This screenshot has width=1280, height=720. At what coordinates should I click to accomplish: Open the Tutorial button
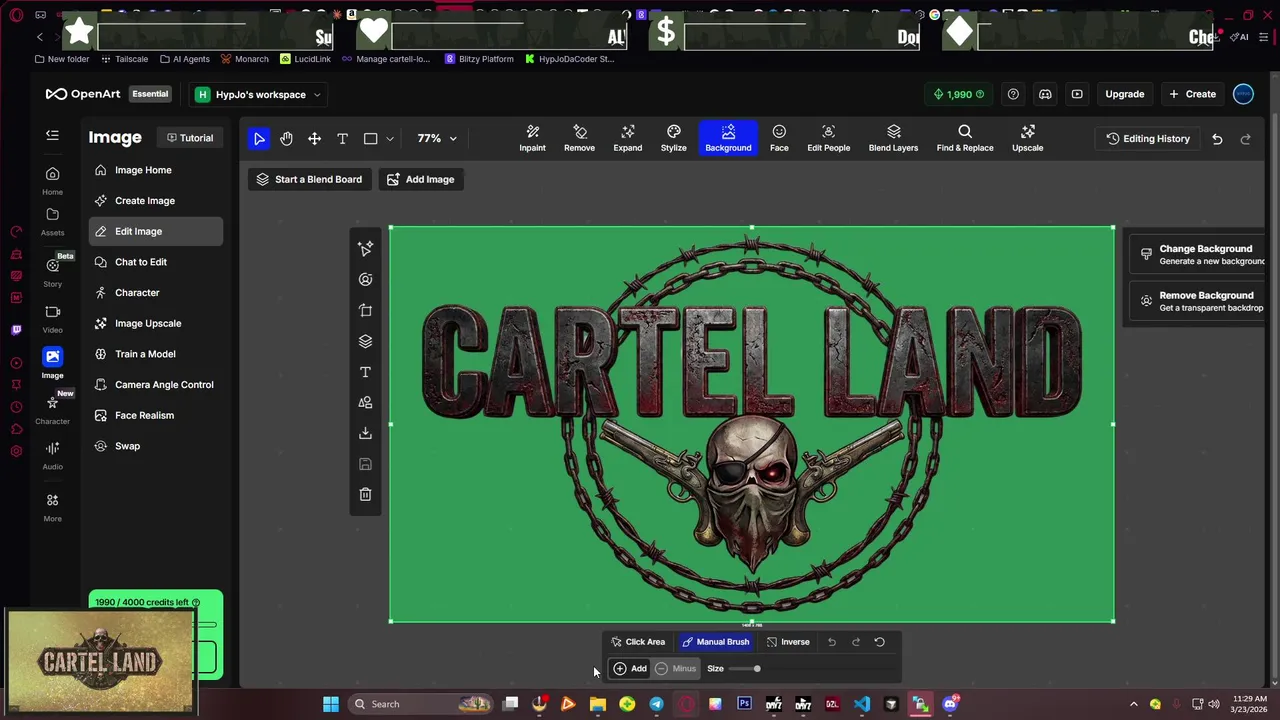[x=189, y=138]
